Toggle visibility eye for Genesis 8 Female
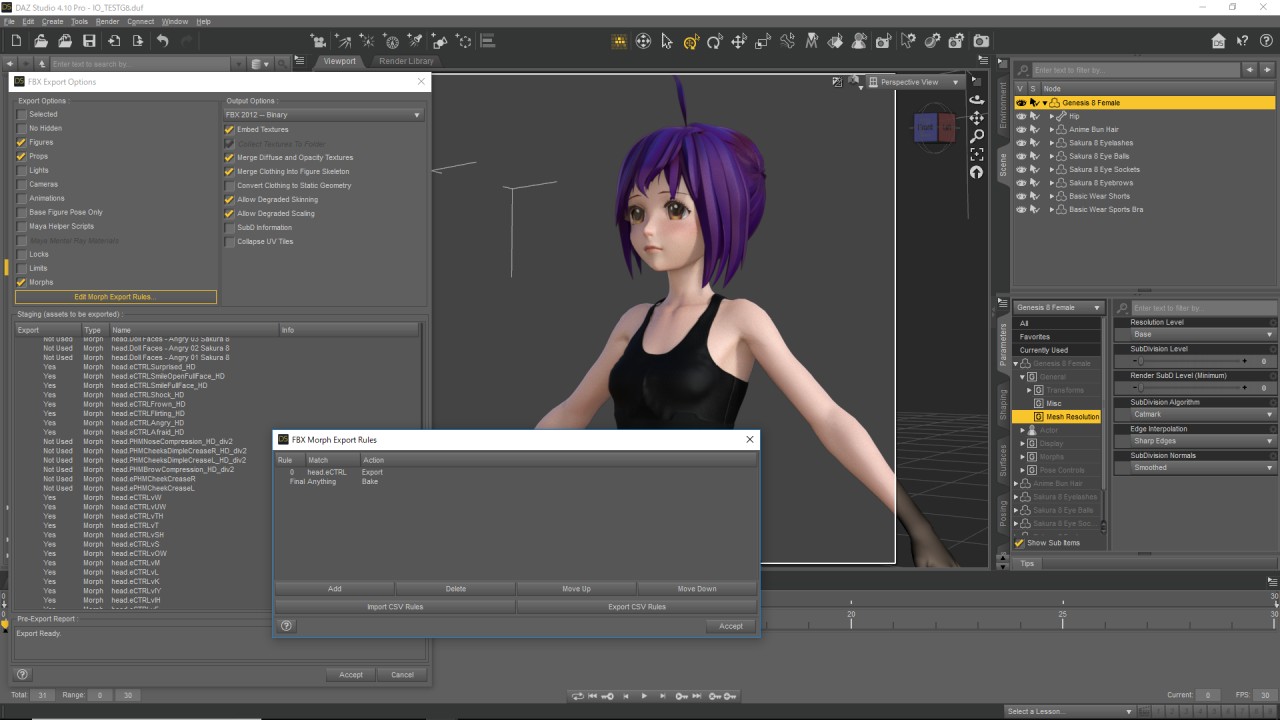 (x=1021, y=103)
